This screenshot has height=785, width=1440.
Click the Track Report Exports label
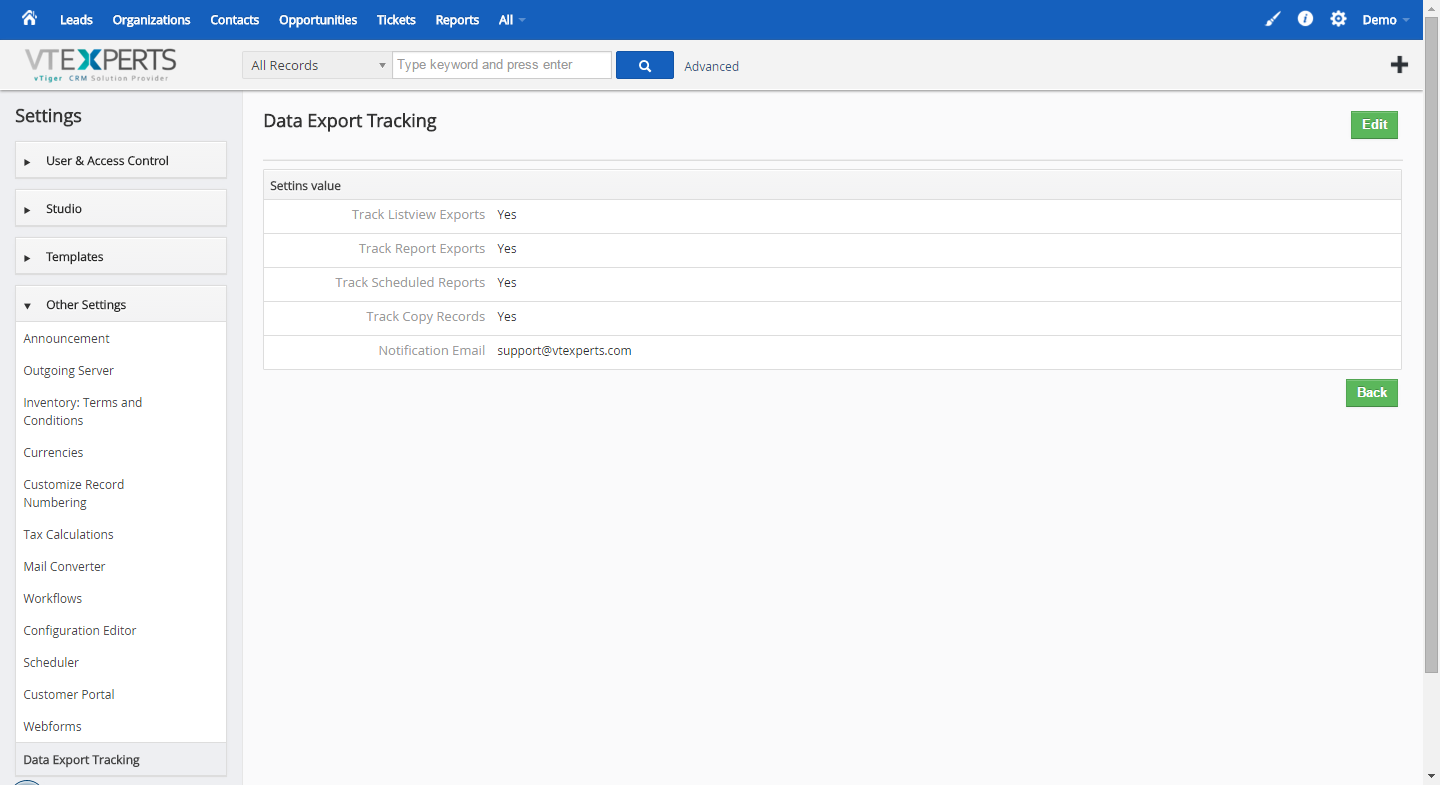click(x=422, y=248)
